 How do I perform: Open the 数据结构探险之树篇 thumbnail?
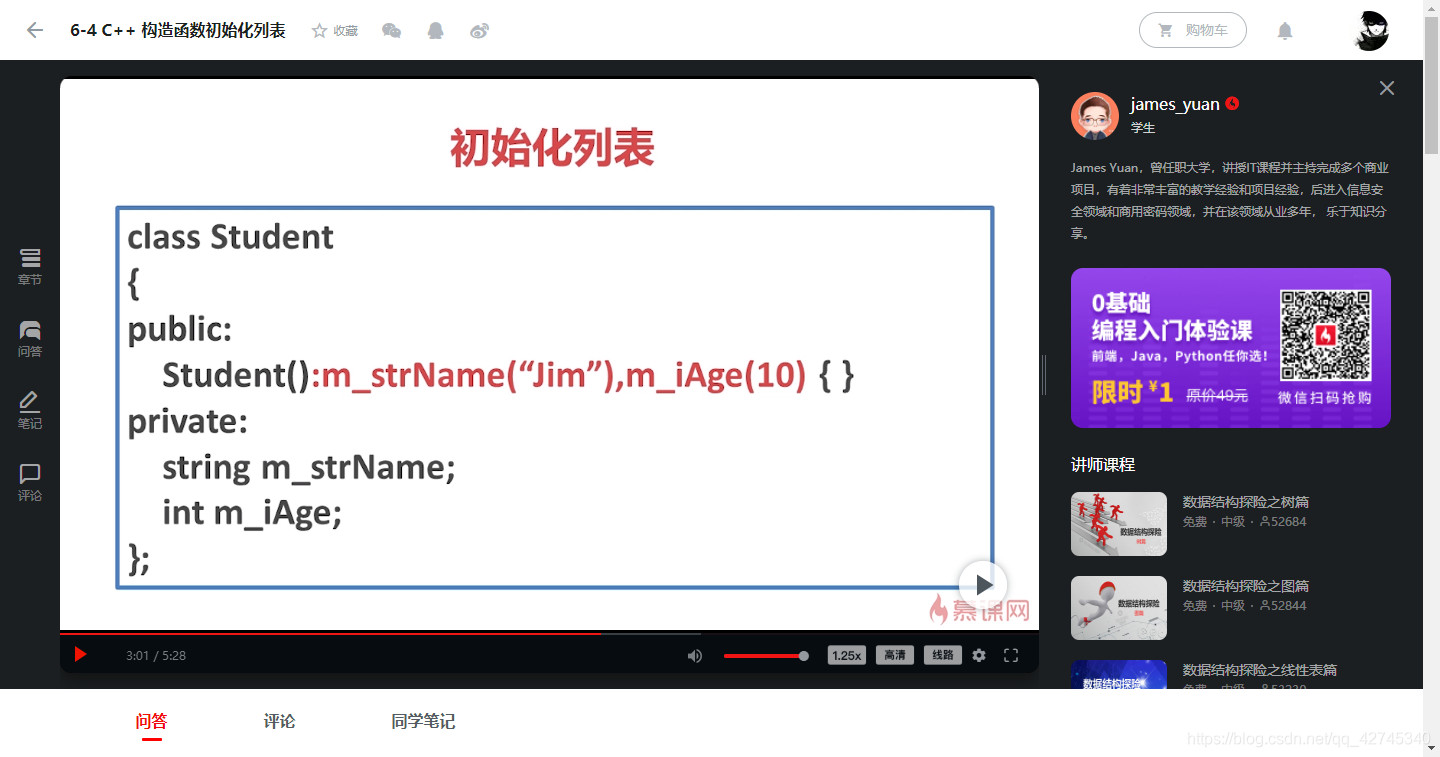(x=1119, y=524)
